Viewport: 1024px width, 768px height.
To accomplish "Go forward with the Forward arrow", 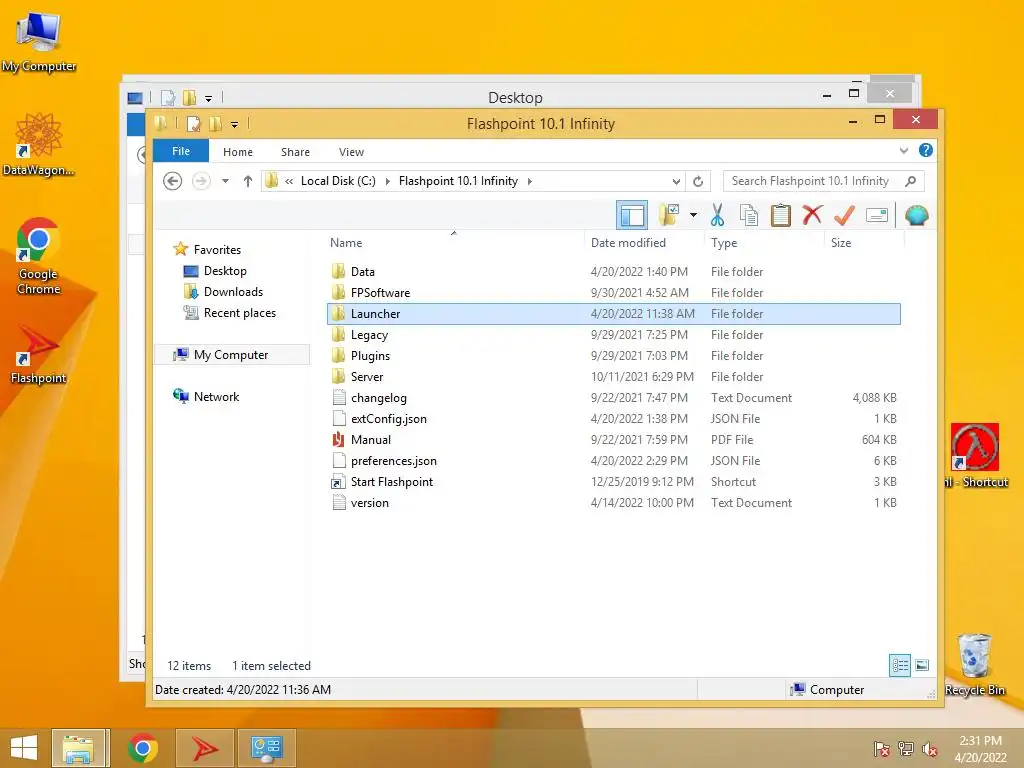I will click(201, 181).
